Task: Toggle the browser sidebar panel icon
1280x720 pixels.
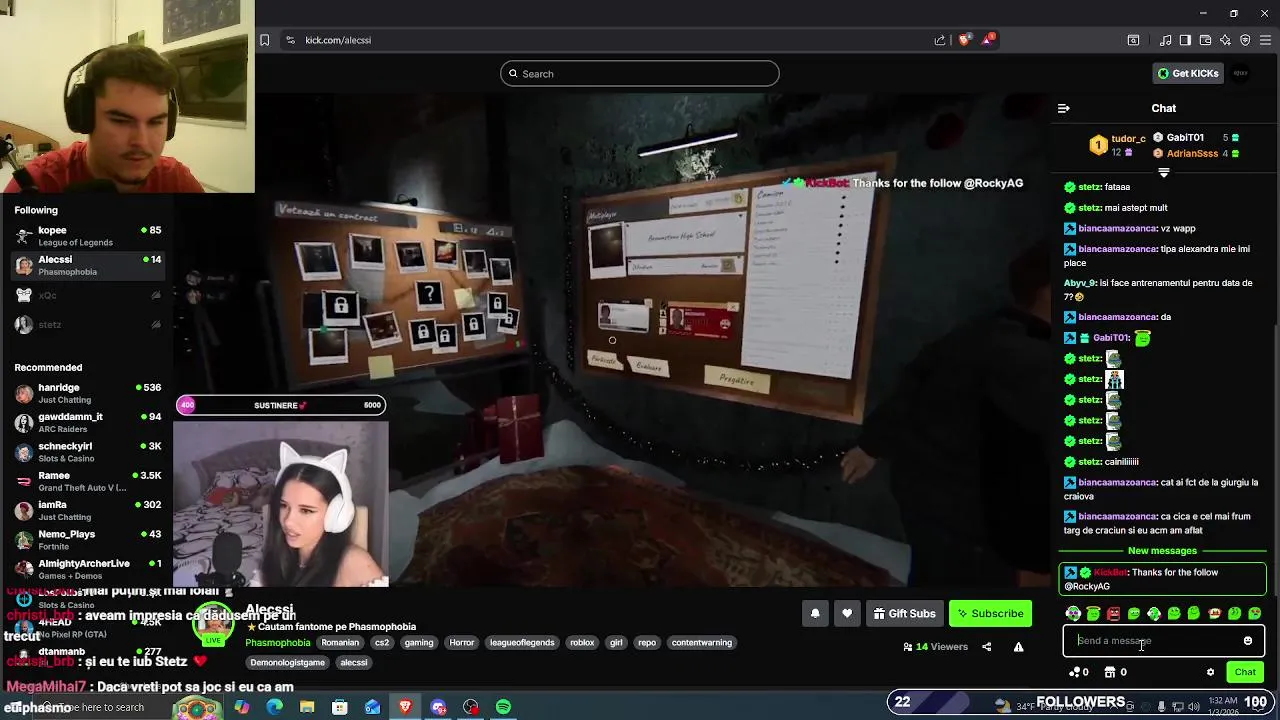Action: (x=1185, y=40)
